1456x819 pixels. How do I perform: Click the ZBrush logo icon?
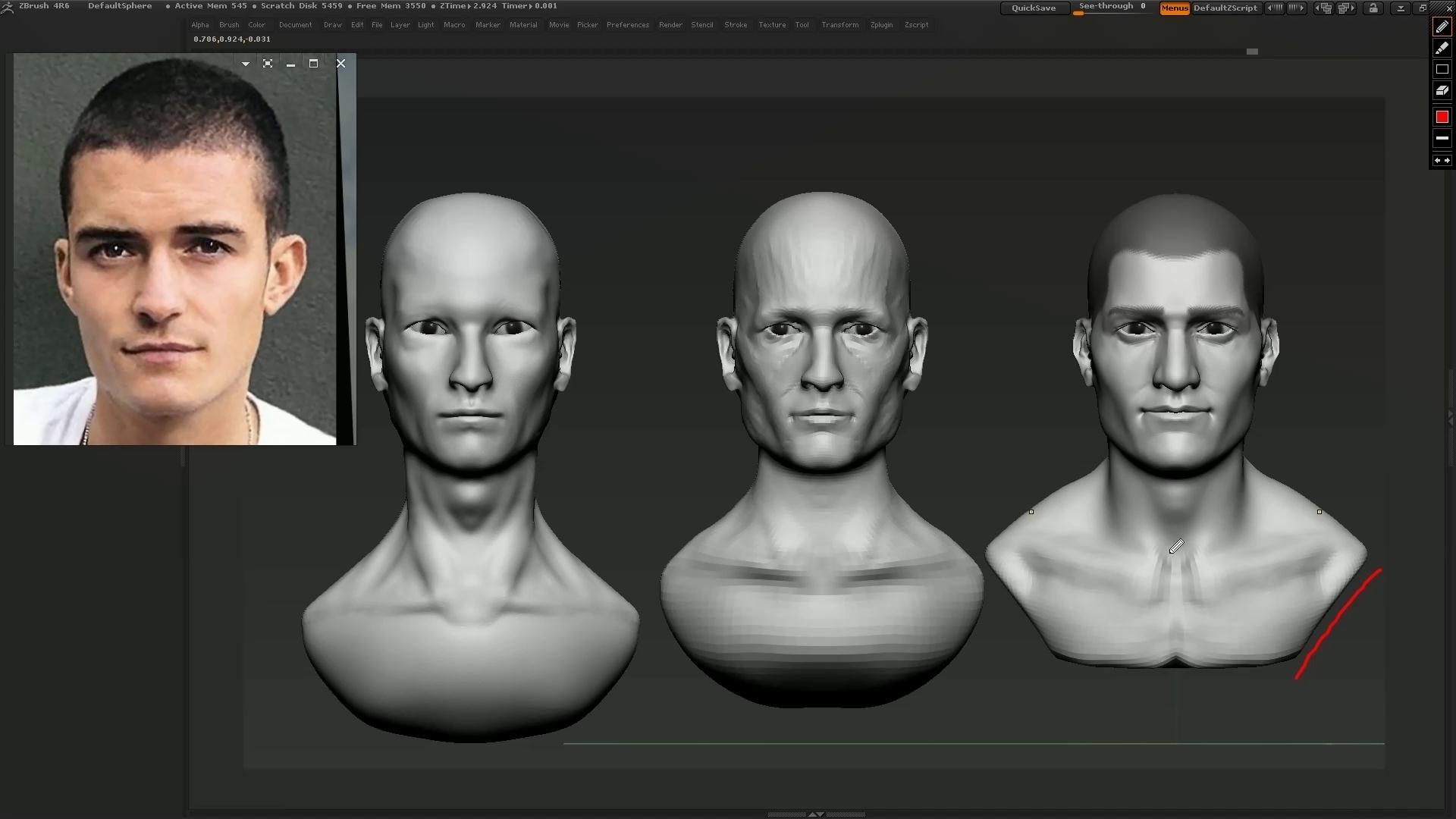[x=7, y=6]
